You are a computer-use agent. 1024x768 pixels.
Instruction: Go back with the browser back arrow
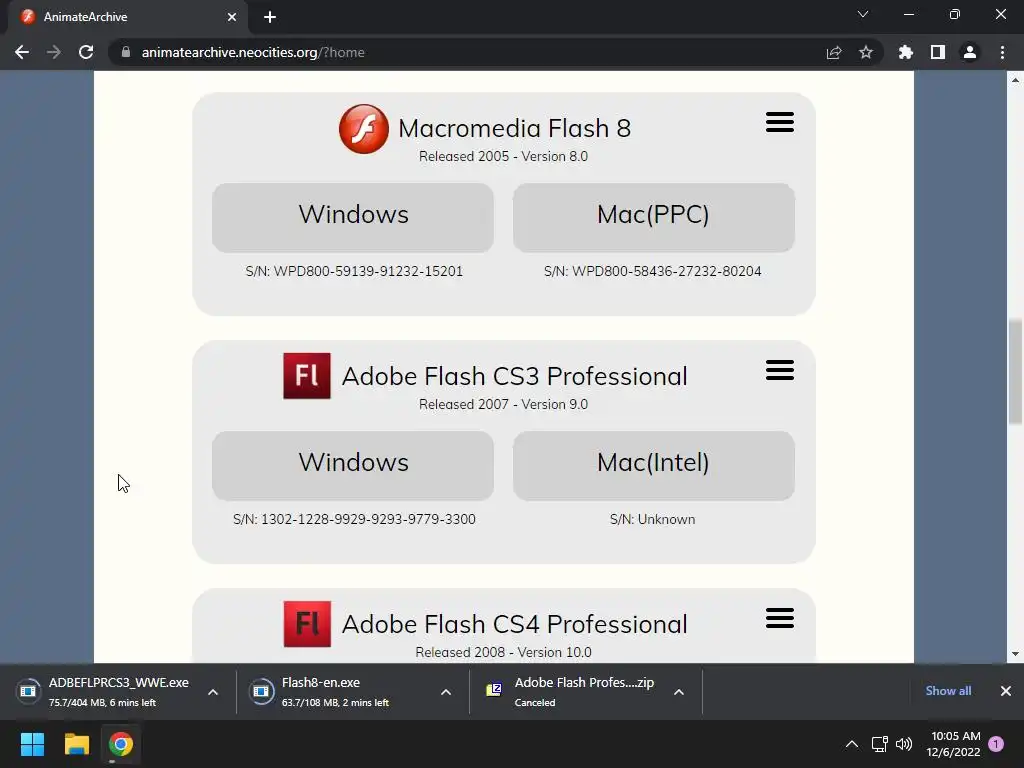coord(22,52)
